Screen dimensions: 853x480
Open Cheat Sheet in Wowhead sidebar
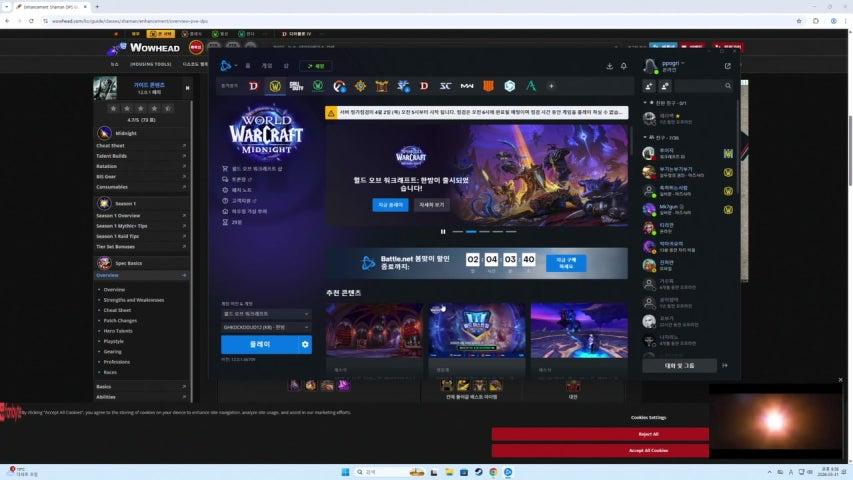click(110, 146)
